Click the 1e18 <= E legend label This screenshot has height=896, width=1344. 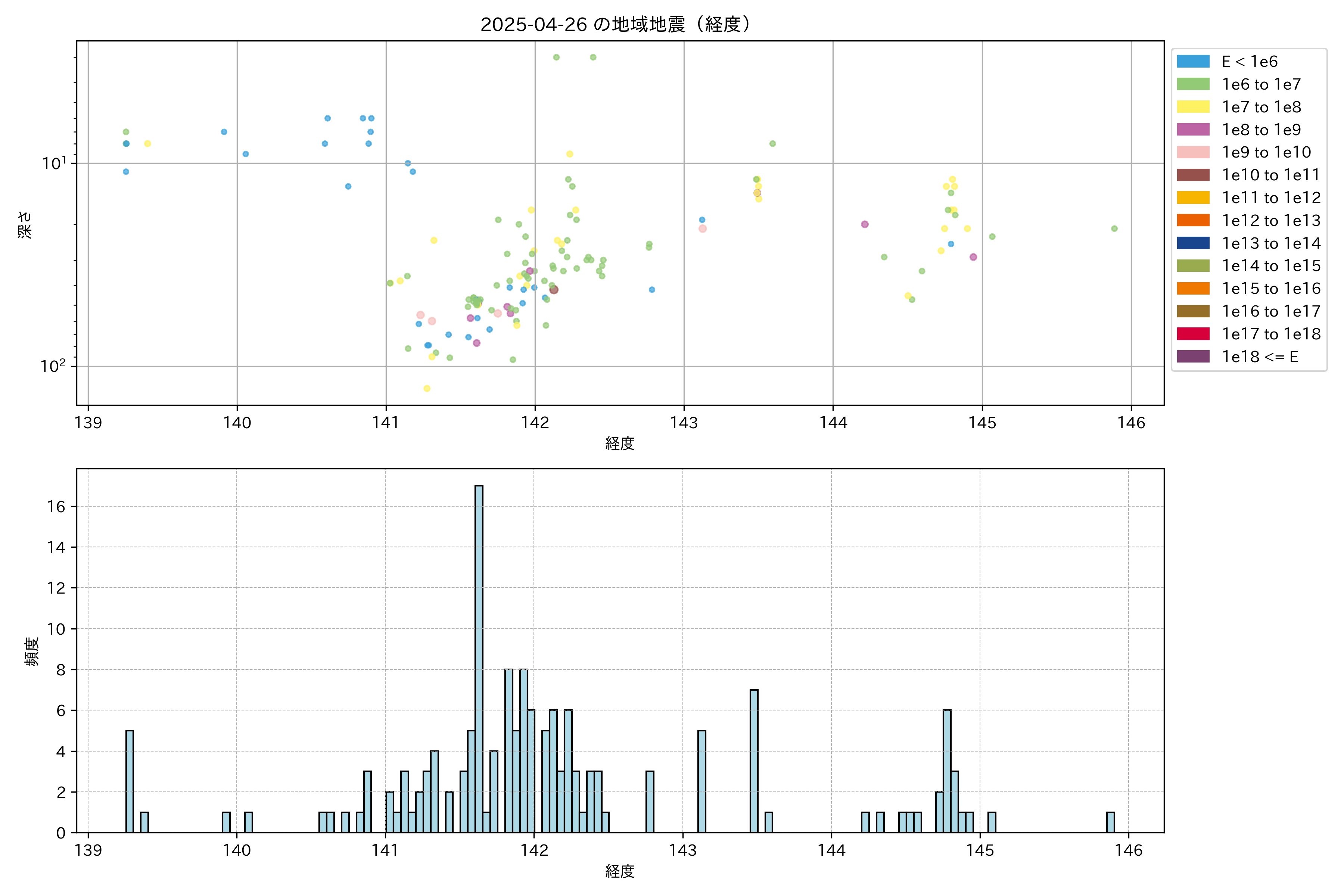point(1259,357)
